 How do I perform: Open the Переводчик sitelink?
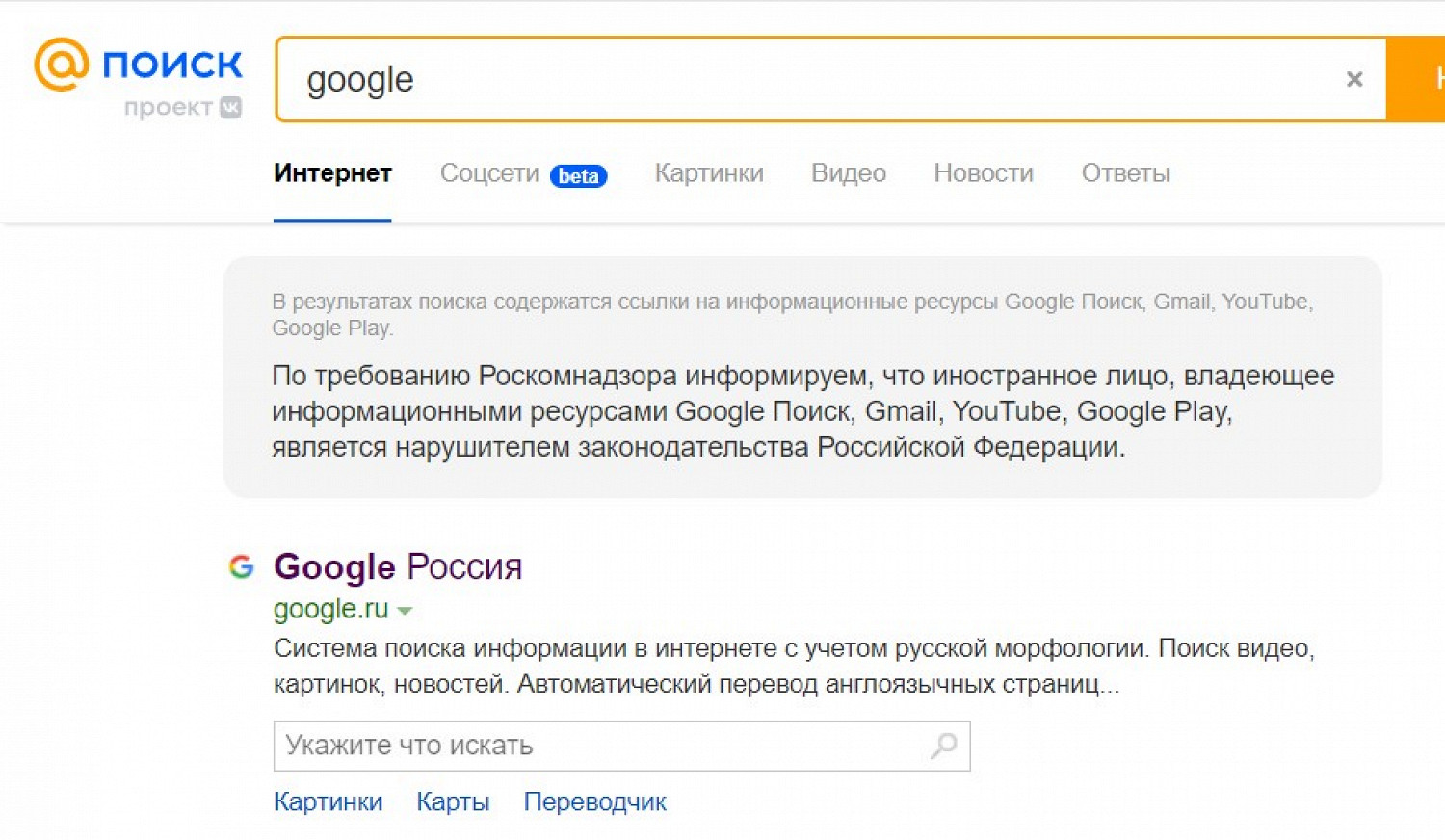click(594, 801)
